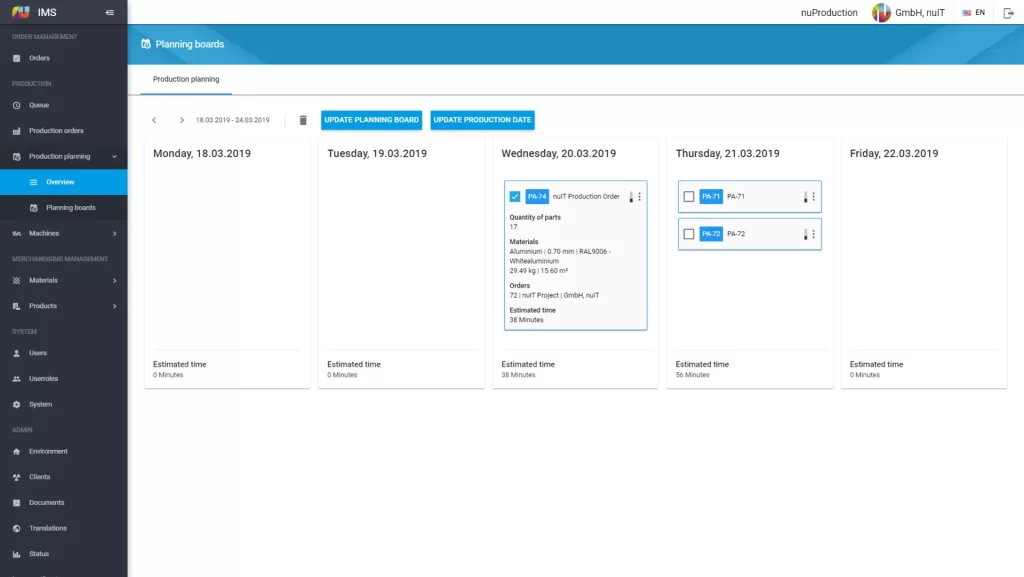Expand the Materials sidebar menu

[114, 281]
